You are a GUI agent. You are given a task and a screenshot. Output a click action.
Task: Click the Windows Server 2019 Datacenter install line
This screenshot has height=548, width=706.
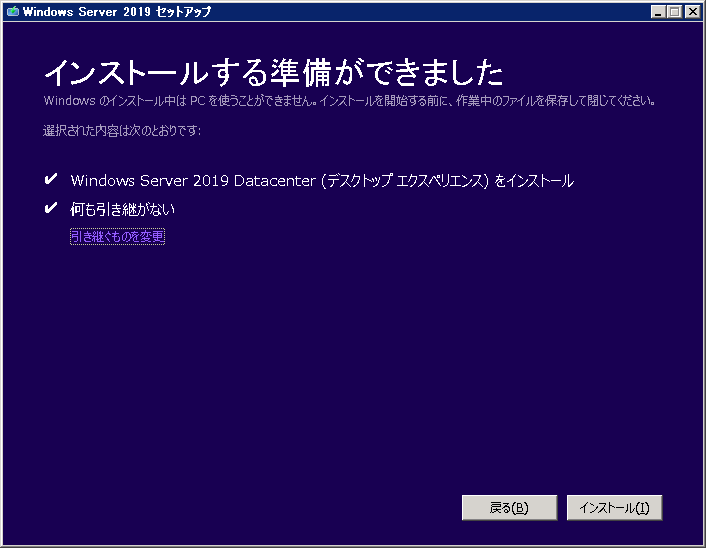click(x=322, y=181)
